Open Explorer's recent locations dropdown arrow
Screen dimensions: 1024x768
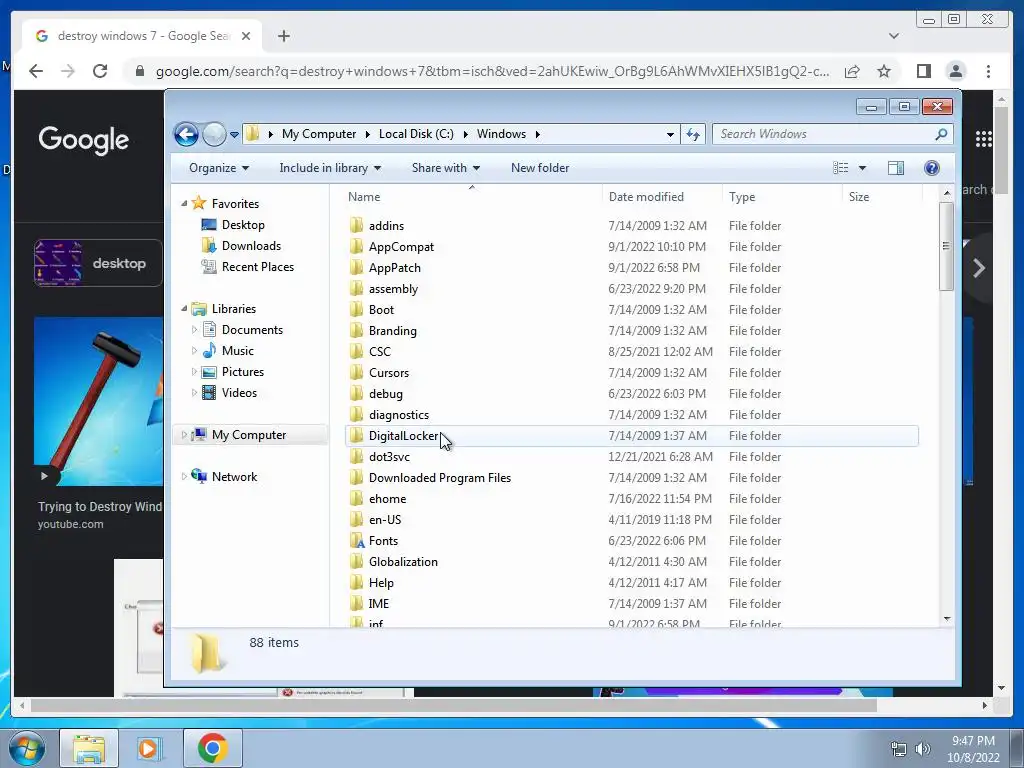[x=234, y=135]
